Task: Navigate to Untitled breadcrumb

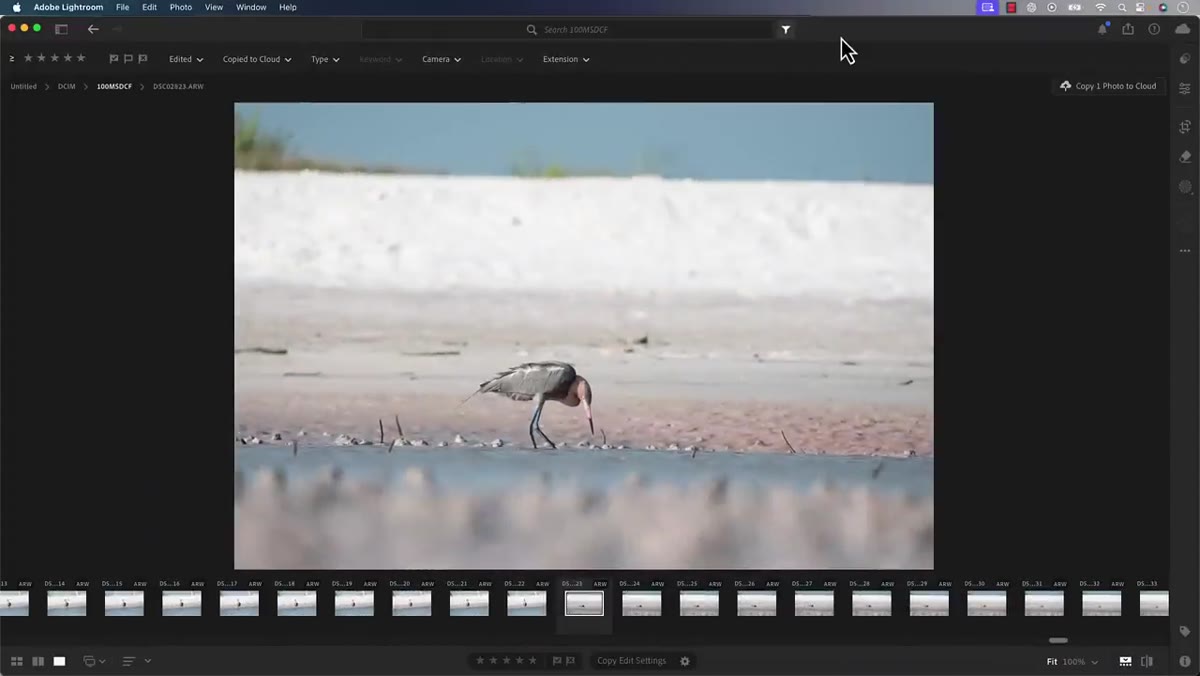Action: (23, 87)
